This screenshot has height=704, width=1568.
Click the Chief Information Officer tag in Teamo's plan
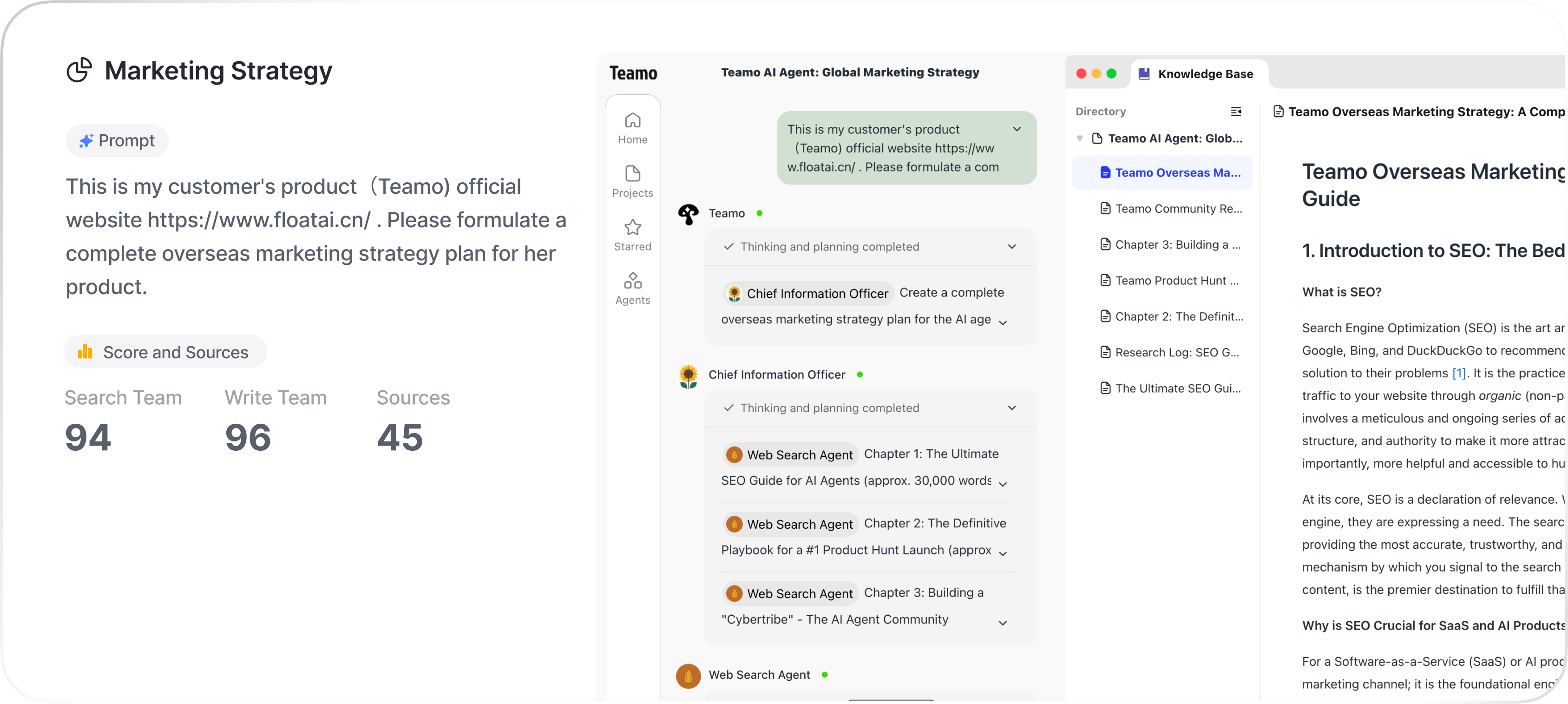(808, 294)
